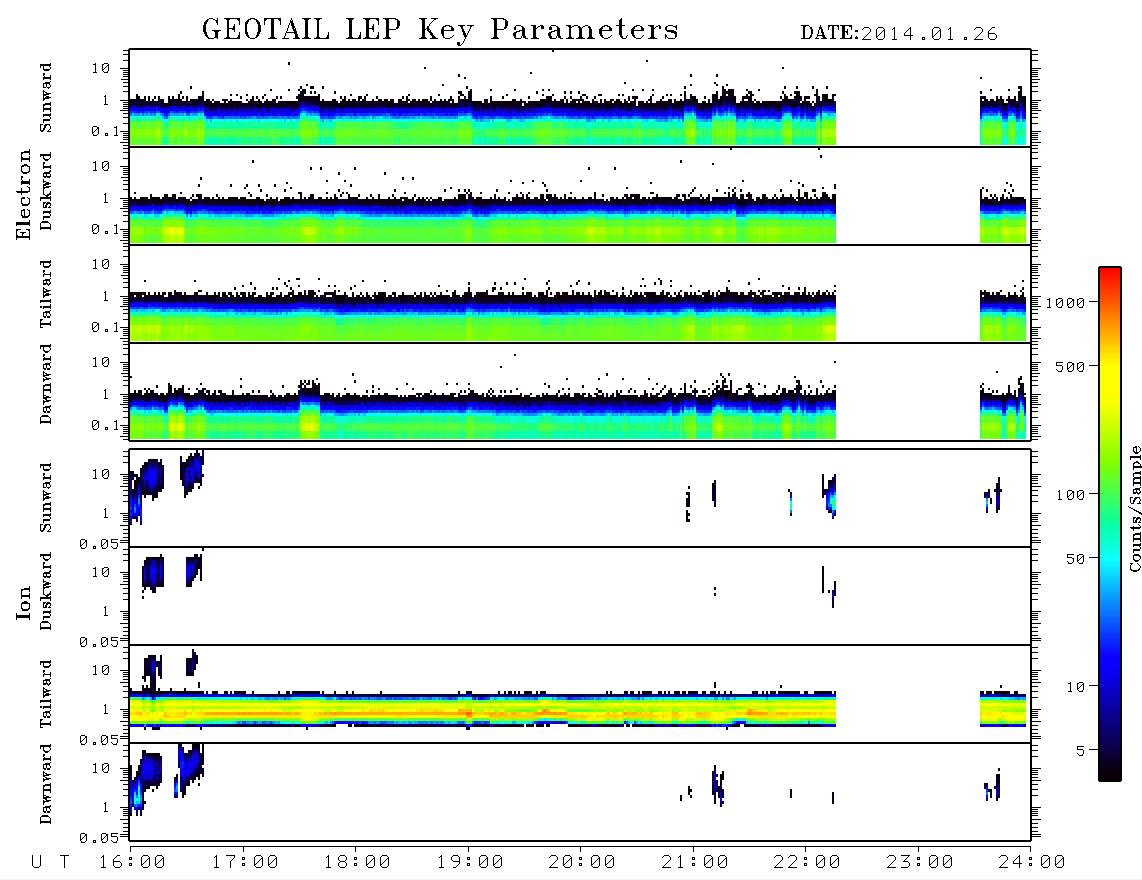Screen dimensions: 1142x880
Task: Select the colorbar tick label "5"
Action: [x=1080, y=751]
